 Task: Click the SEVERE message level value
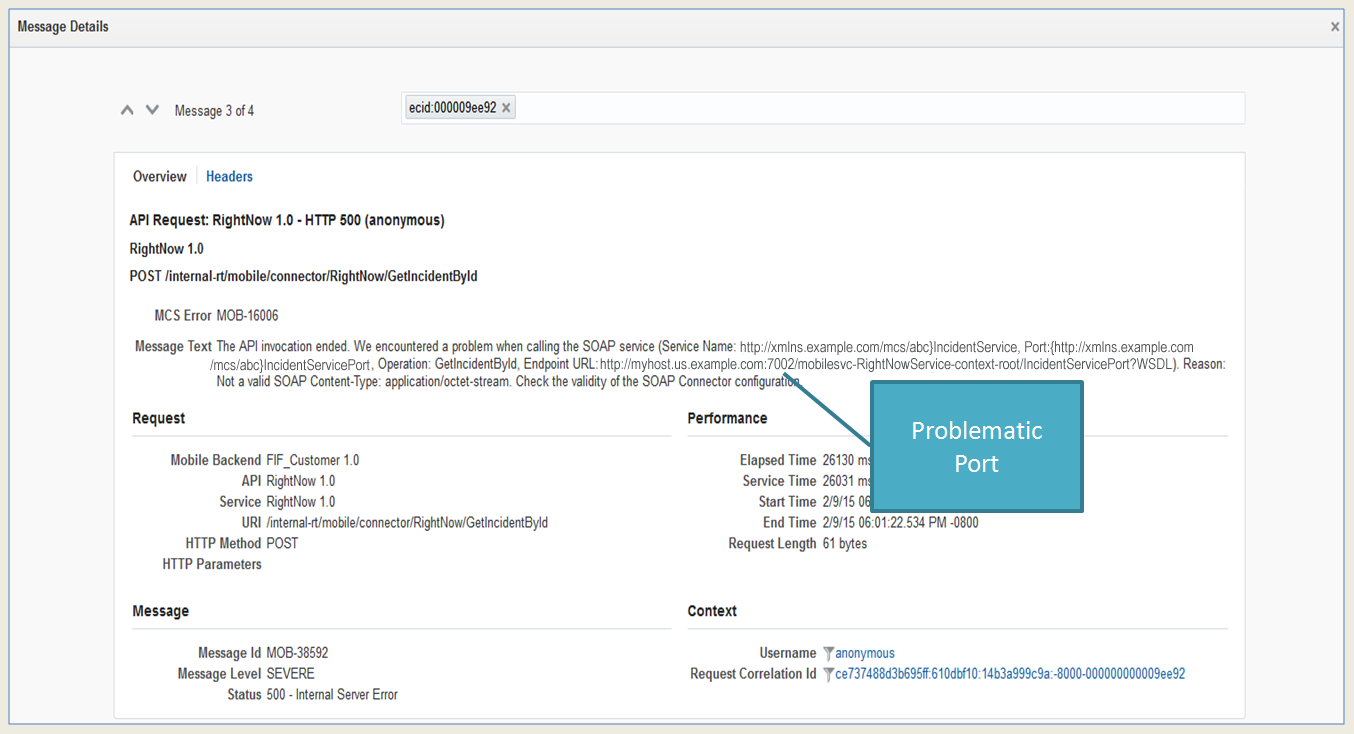pos(290,674)
